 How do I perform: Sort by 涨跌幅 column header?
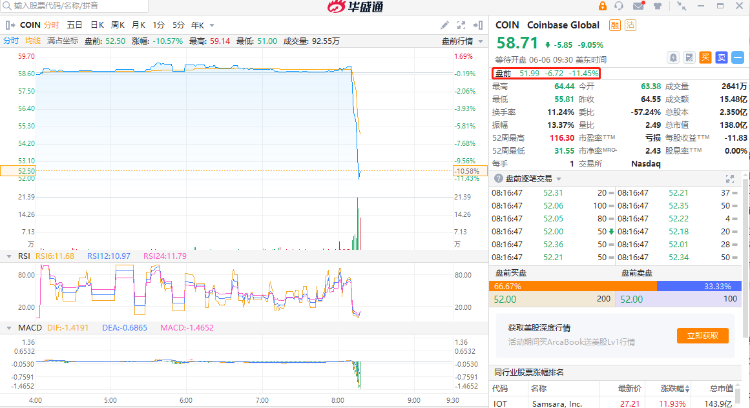[x=674, y=388]
